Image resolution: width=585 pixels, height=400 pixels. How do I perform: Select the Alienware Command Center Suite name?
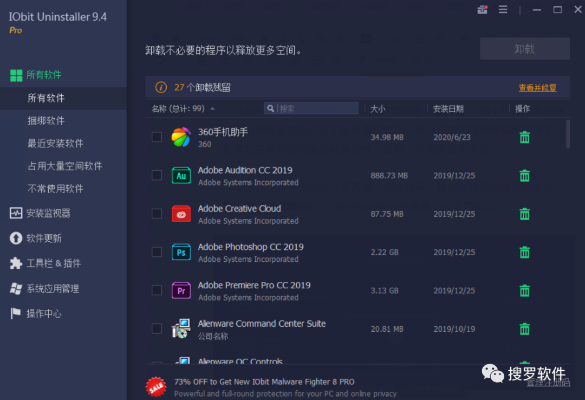pyautogui.click(x=262, y=324)
